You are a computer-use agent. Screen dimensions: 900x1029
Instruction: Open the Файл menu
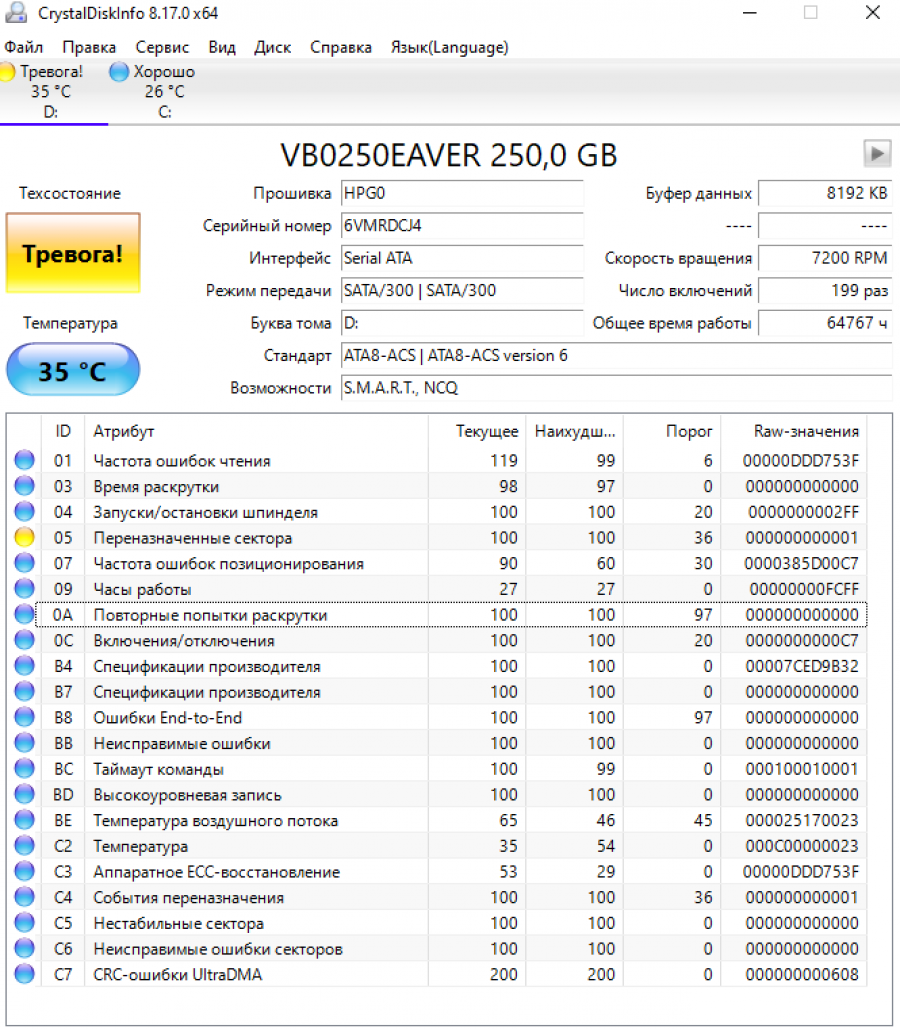tap(23, 47)
